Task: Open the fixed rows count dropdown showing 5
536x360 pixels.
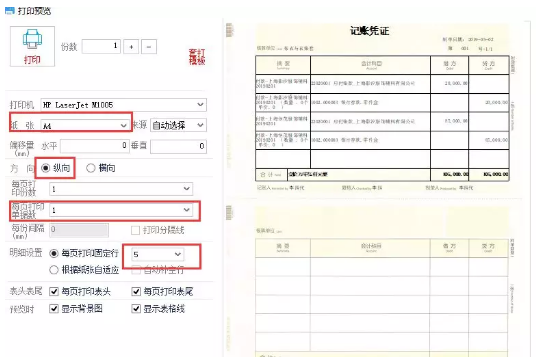Action: click(158, 254)
